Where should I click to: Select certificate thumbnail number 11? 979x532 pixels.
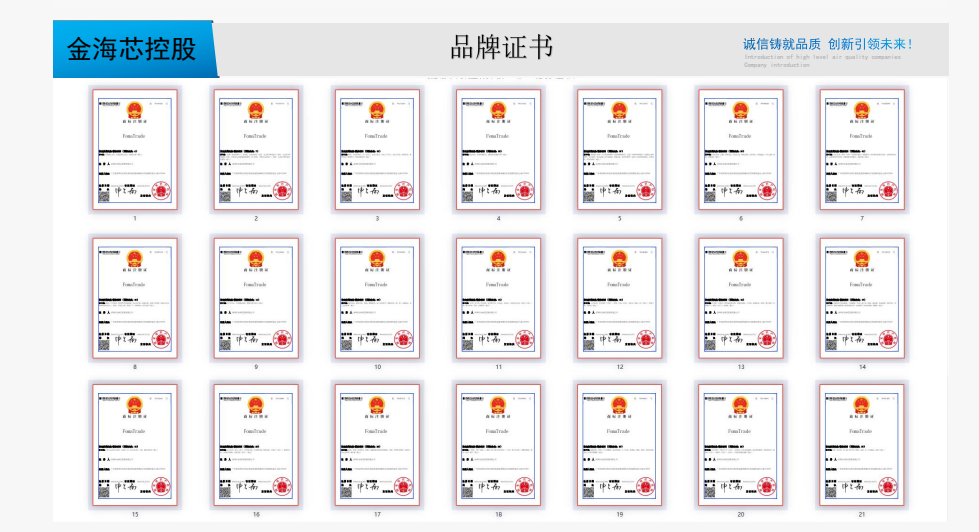(498, 298)
